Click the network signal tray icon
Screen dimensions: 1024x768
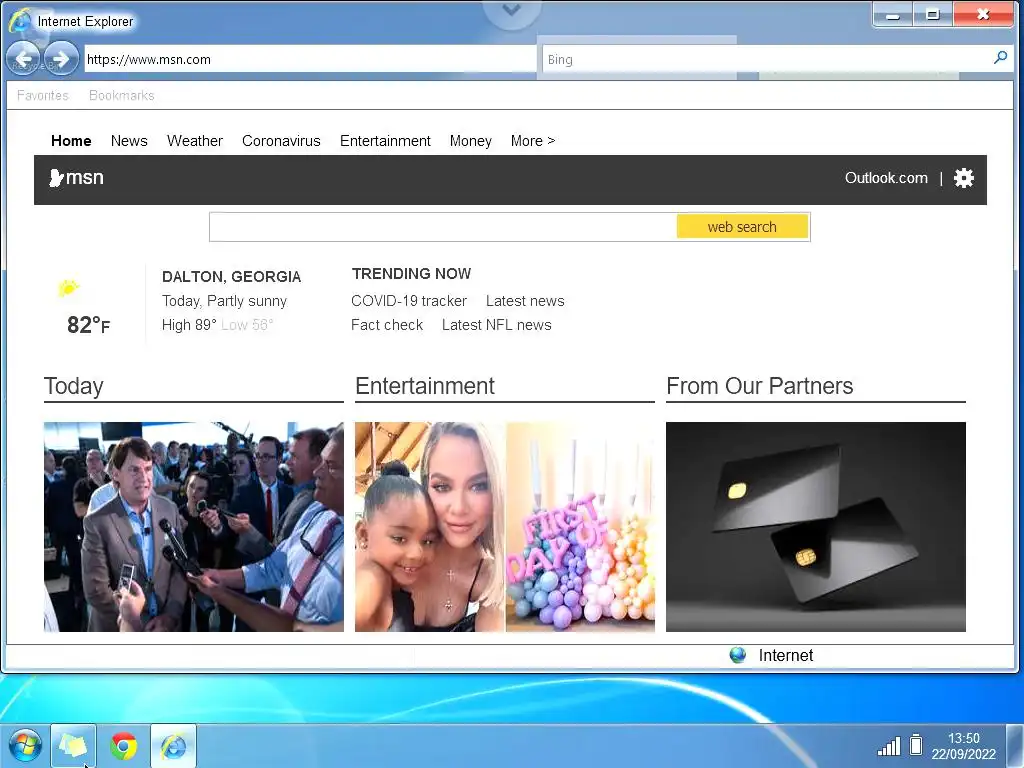coord(889,745)
